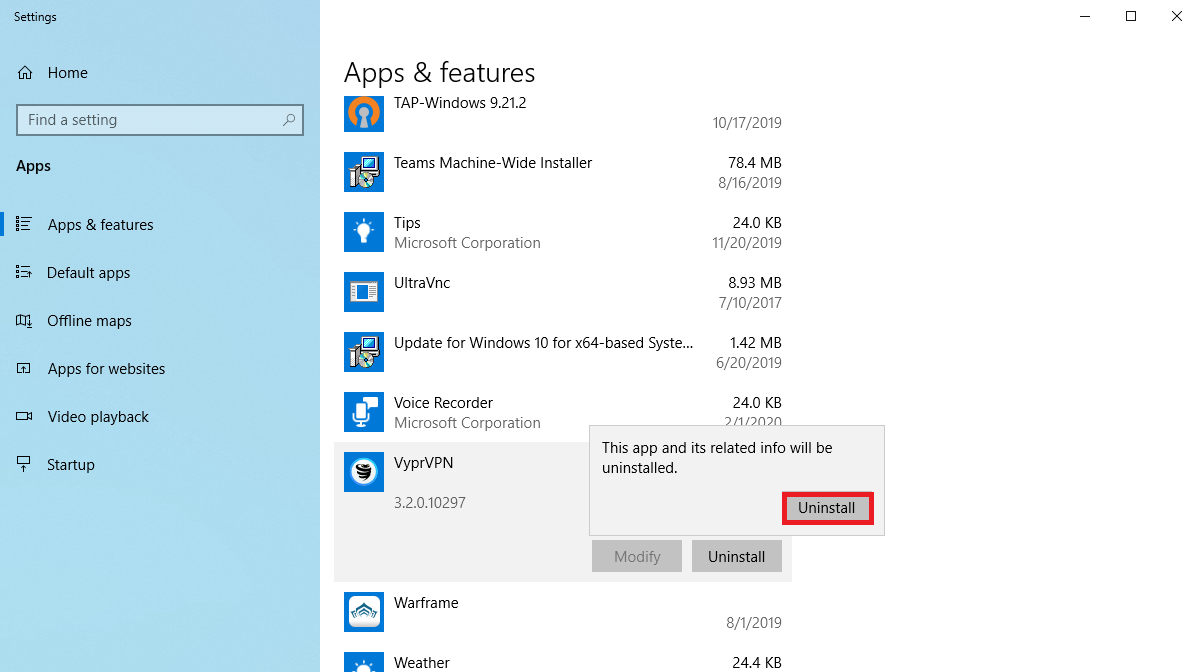This screenshot has width=1200, height=672.
Task: Click the TAP-Windows app icon
Action: click(364, 112)
